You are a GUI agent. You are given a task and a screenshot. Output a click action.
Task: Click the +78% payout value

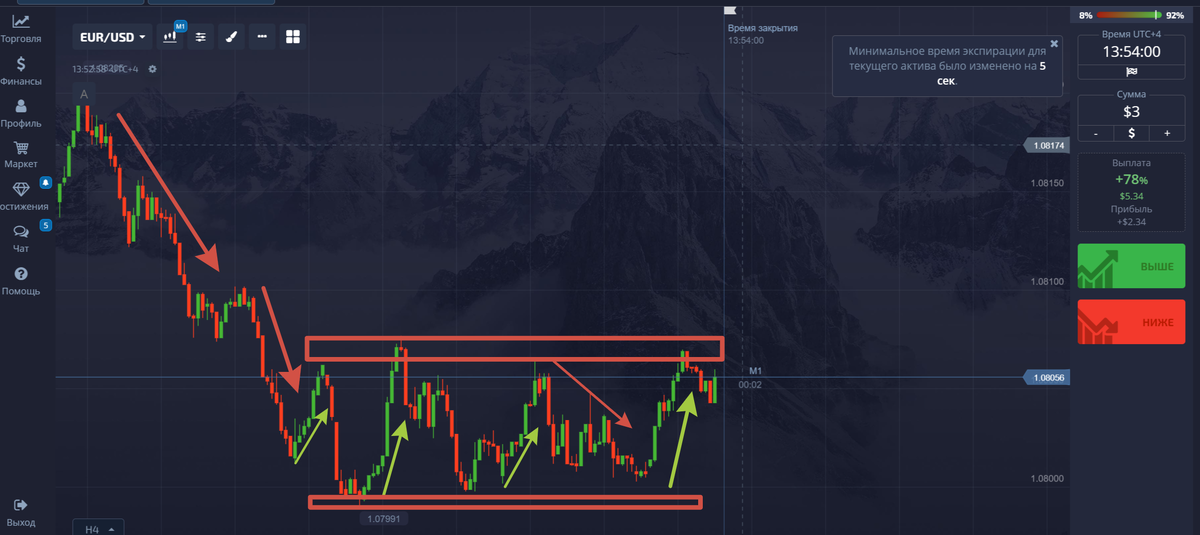click(1131, 180)
